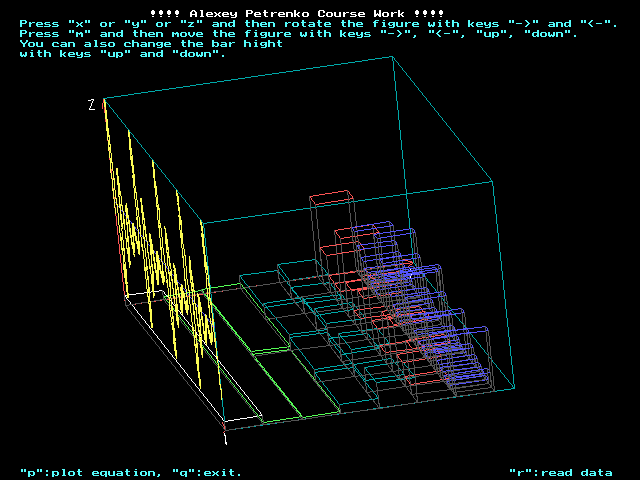The image size is (640, 480).
Task: Click the line starting "Press "m" and then move"
Action: tap(299, 34)
